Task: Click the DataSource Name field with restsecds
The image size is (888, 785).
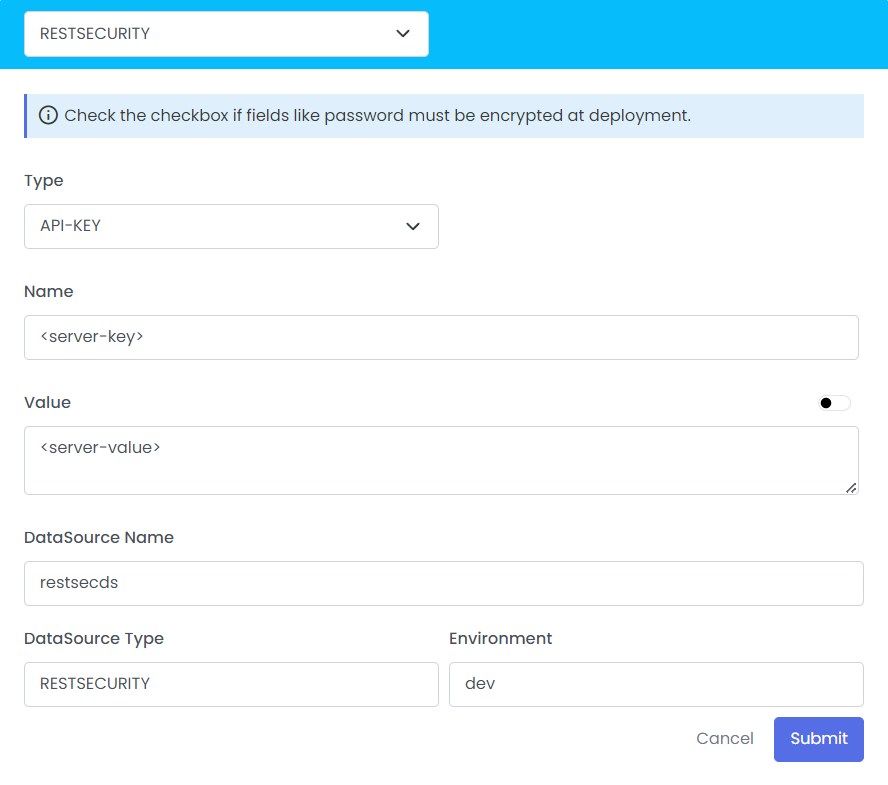Action: (443, 583)
